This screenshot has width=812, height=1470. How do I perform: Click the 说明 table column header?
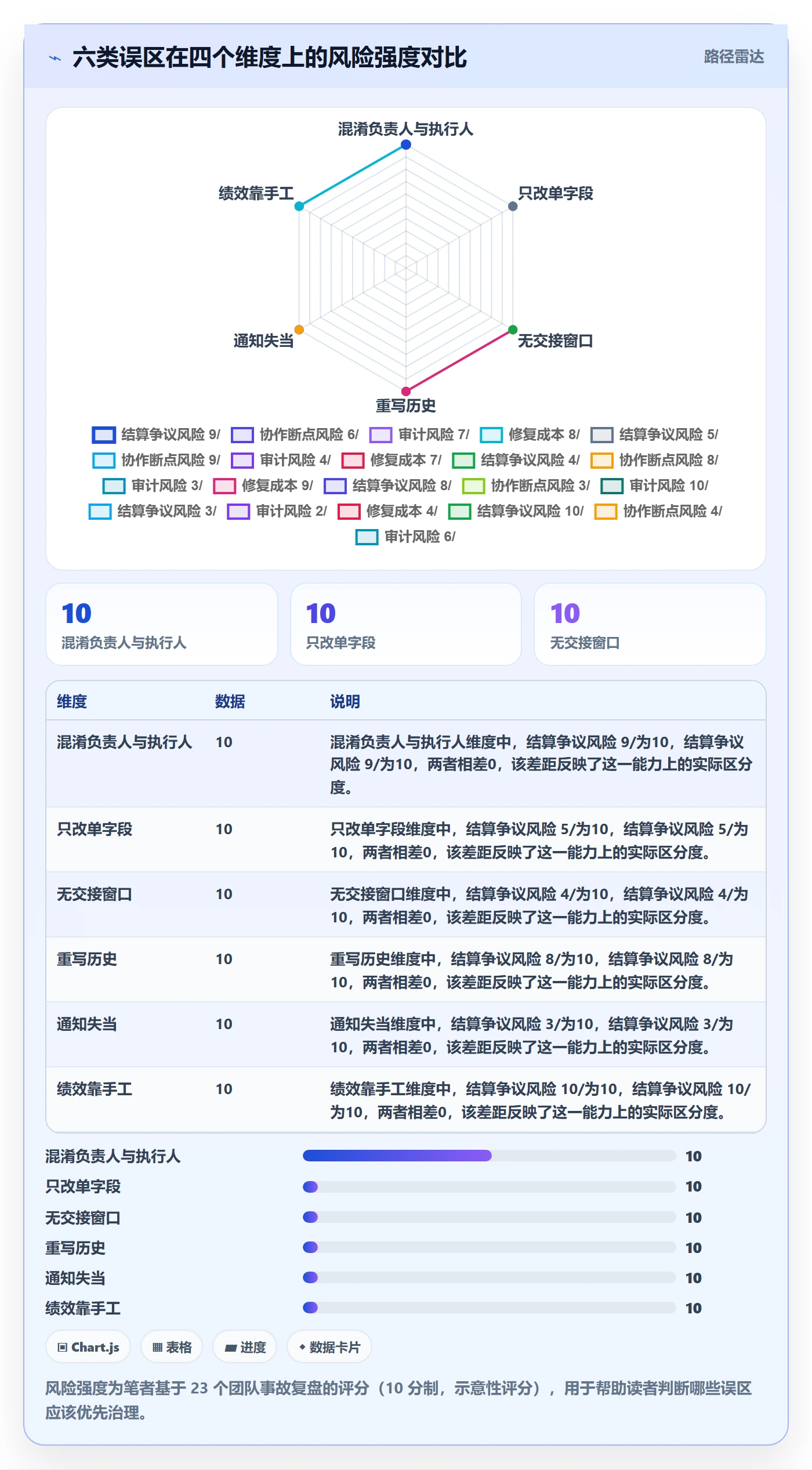tap(345, 701)
